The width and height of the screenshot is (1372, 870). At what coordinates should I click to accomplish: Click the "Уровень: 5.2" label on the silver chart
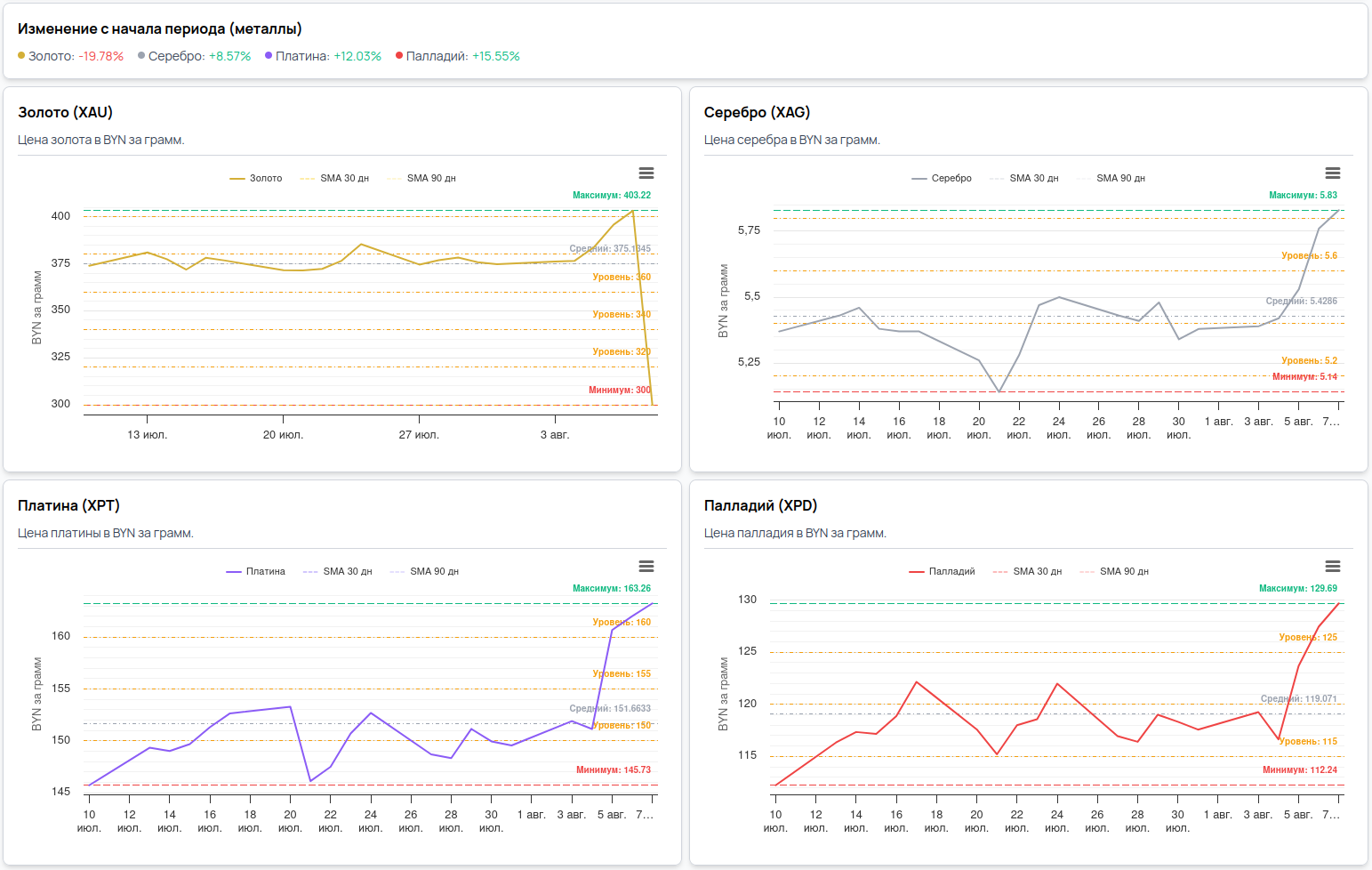(x=1309, y=360)
